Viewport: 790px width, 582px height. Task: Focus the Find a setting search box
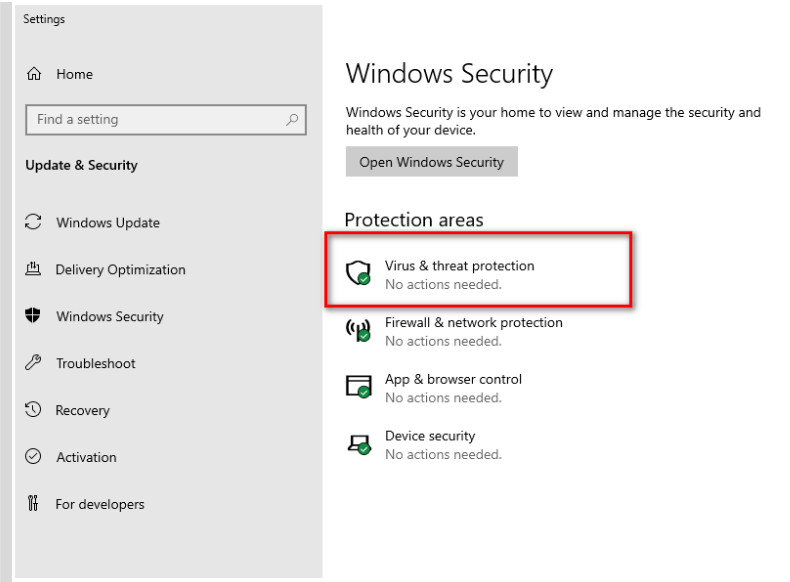155,120
